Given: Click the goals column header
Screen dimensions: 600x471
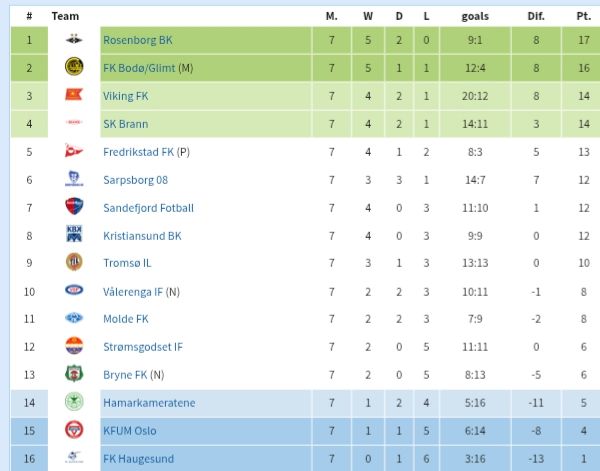Looking at the screenshot, I should [475, 16].
